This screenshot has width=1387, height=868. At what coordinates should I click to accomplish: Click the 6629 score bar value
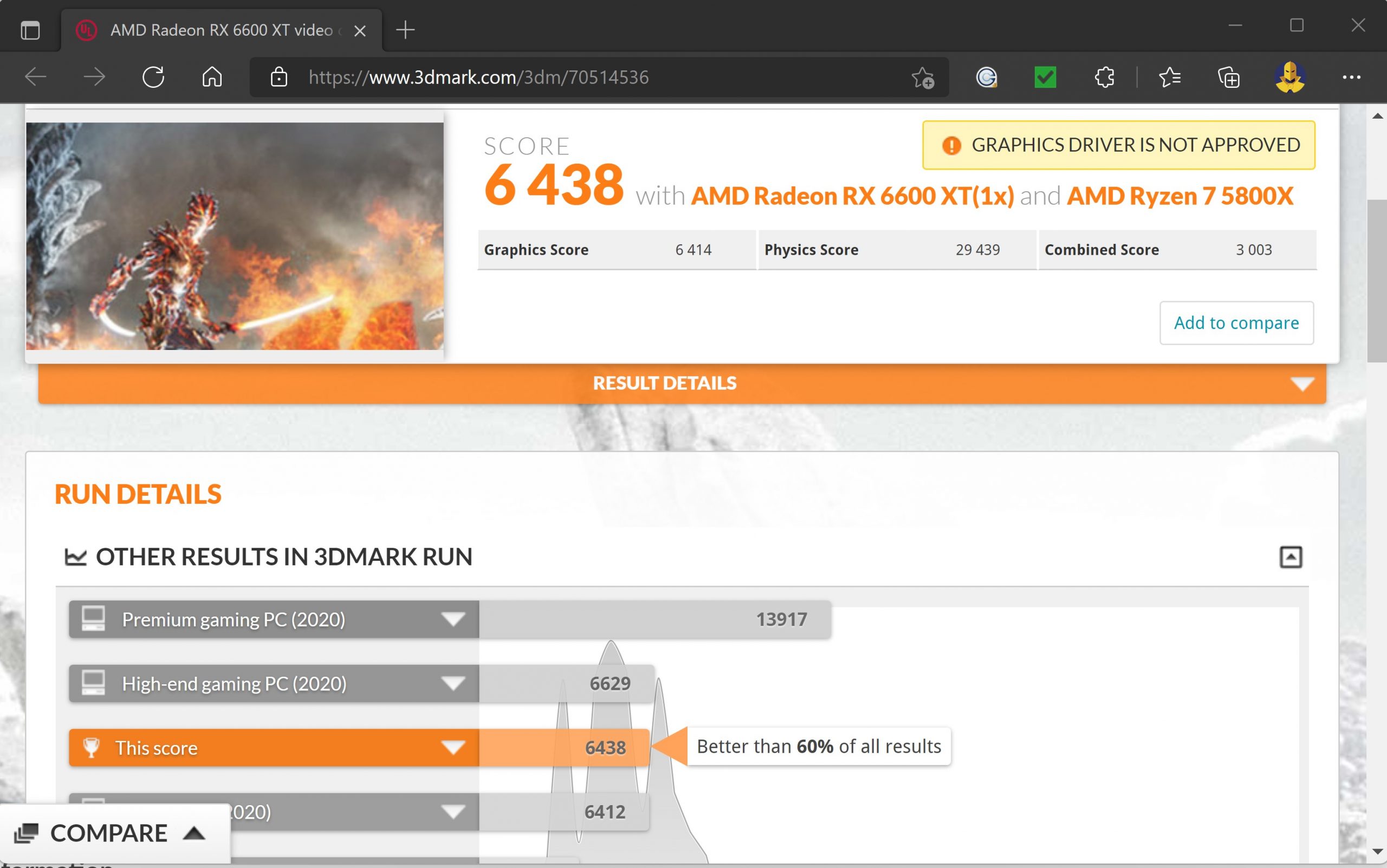point(610,684)
